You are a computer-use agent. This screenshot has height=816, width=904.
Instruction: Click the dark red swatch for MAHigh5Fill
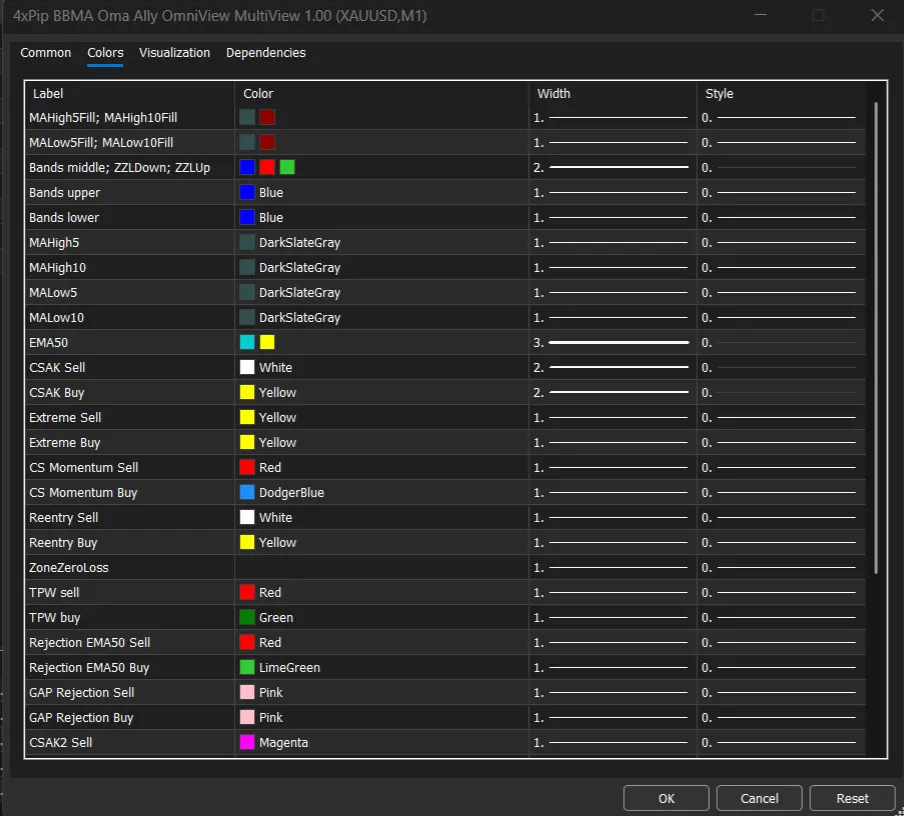coord(267,118)
